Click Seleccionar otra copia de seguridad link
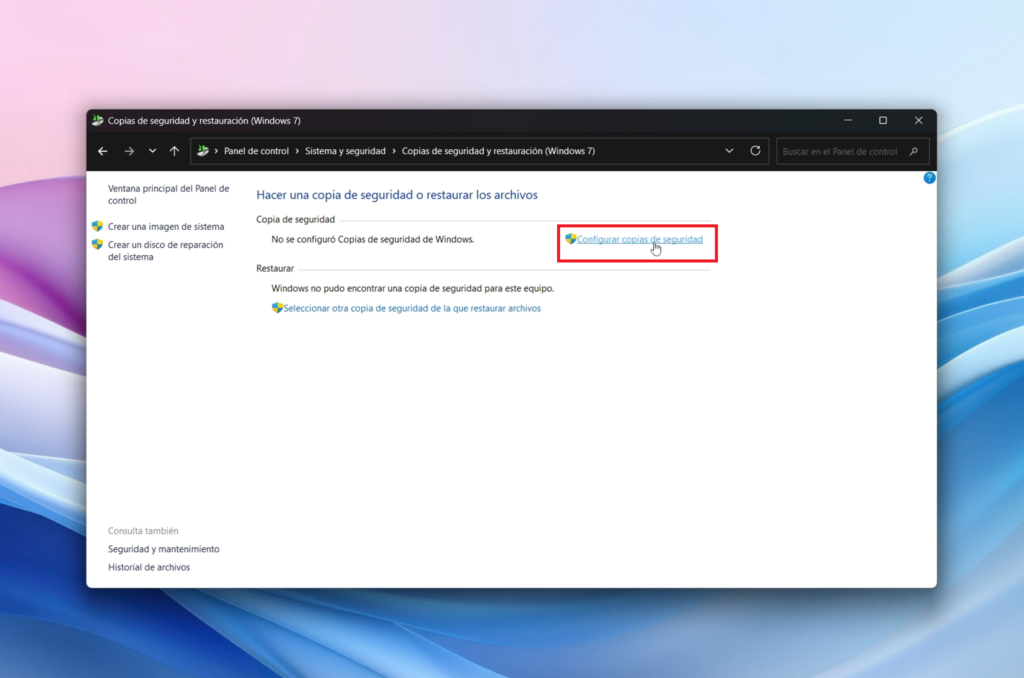1024x678 pixels. pos(410,308)
